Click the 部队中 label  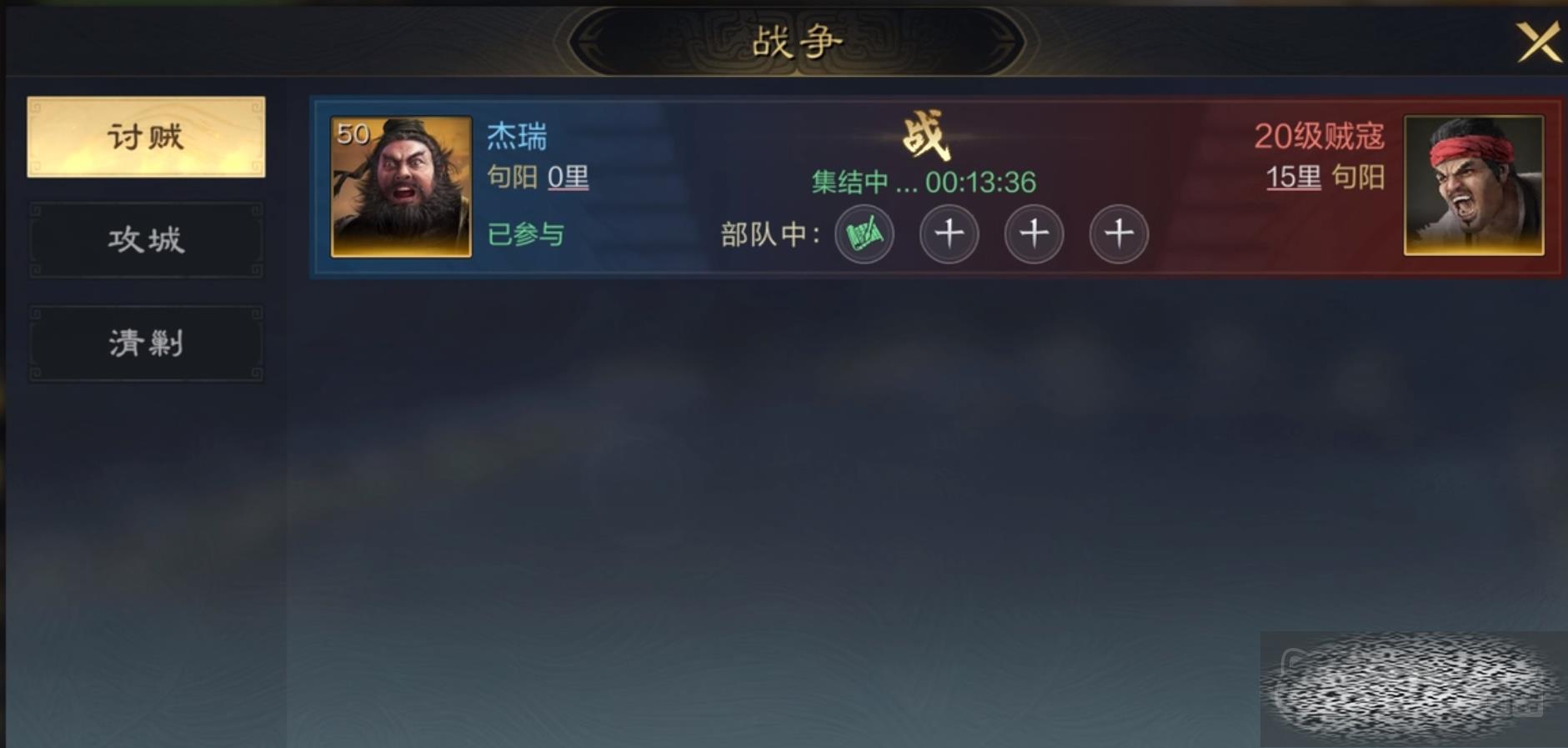pos(771,235)
